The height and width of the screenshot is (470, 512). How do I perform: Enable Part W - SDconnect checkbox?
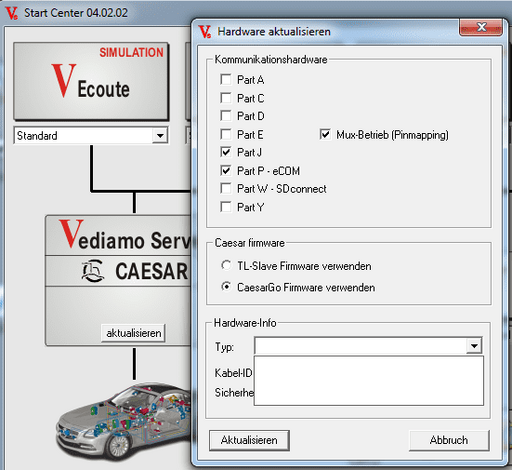[x=226, y=189]
